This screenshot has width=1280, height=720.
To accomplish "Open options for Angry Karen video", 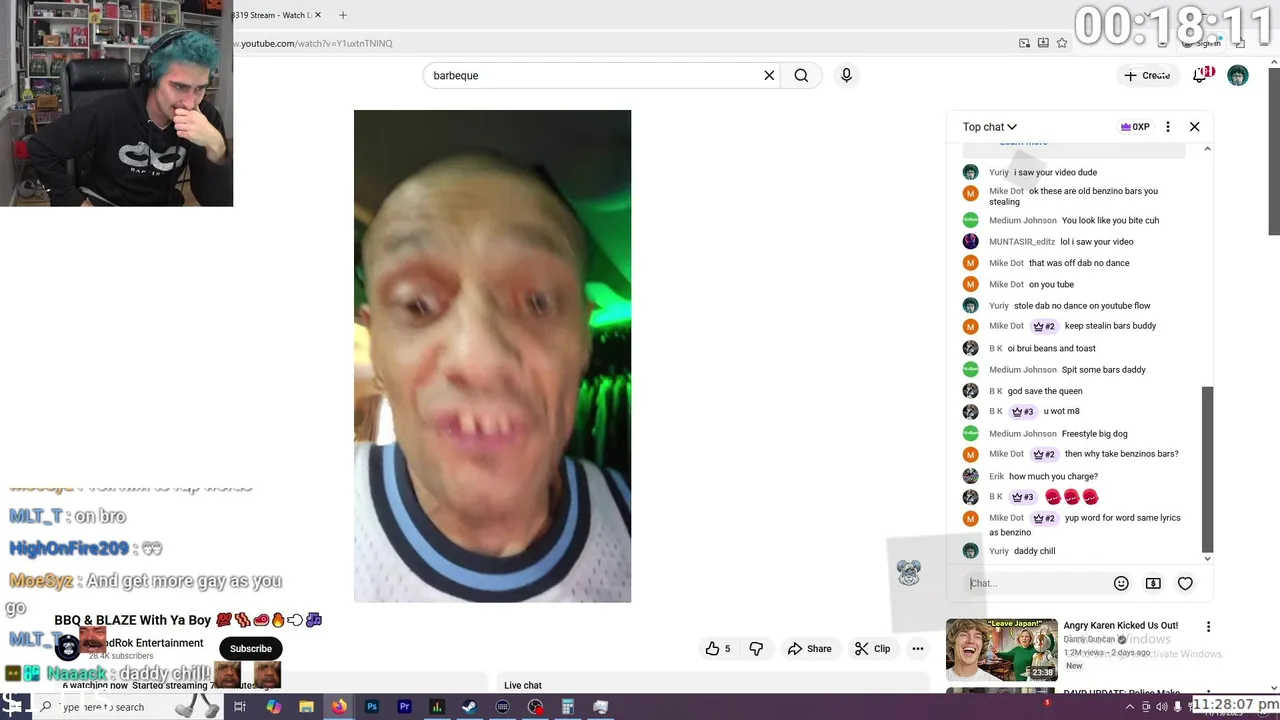I will pyautogui.click(x=1208, y=627).
